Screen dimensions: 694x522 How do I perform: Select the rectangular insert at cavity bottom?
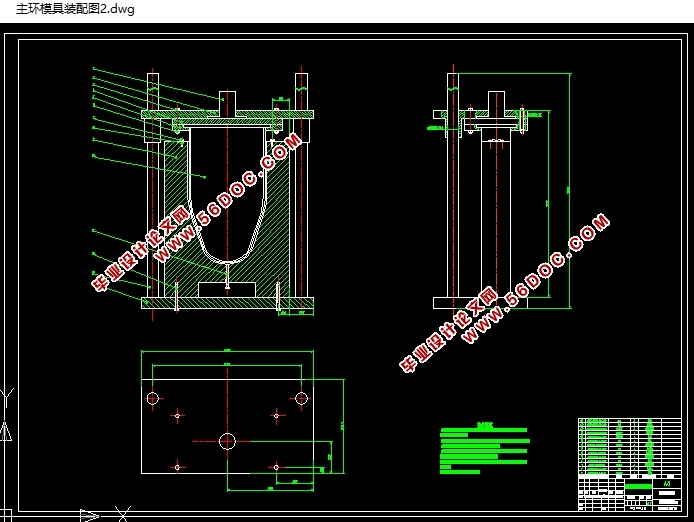[227, 289]
